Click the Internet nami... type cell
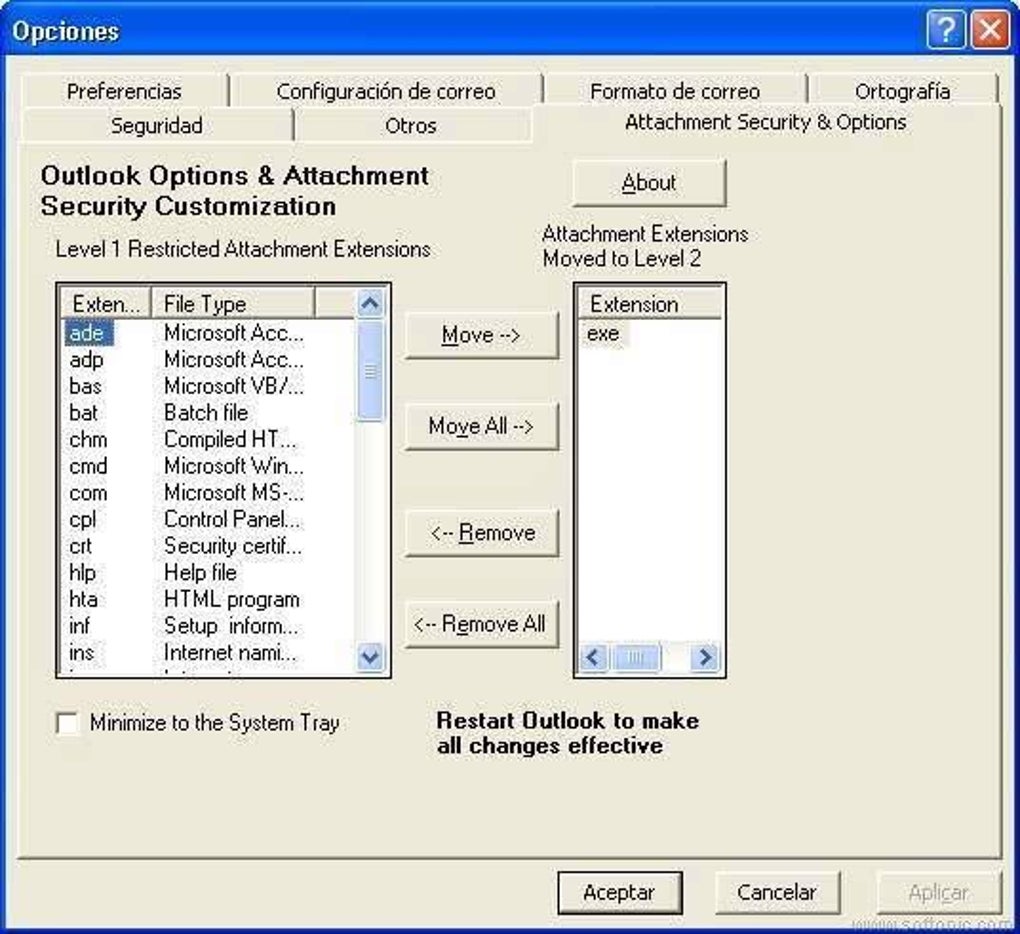 (230, 652)
